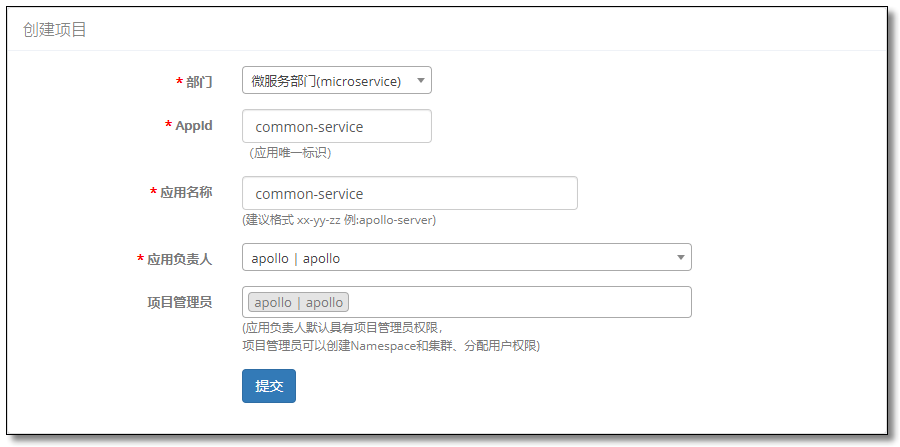
Task: Click the 建议格式 xx-yy-zz hint text
Action: [x=339, y=220]
